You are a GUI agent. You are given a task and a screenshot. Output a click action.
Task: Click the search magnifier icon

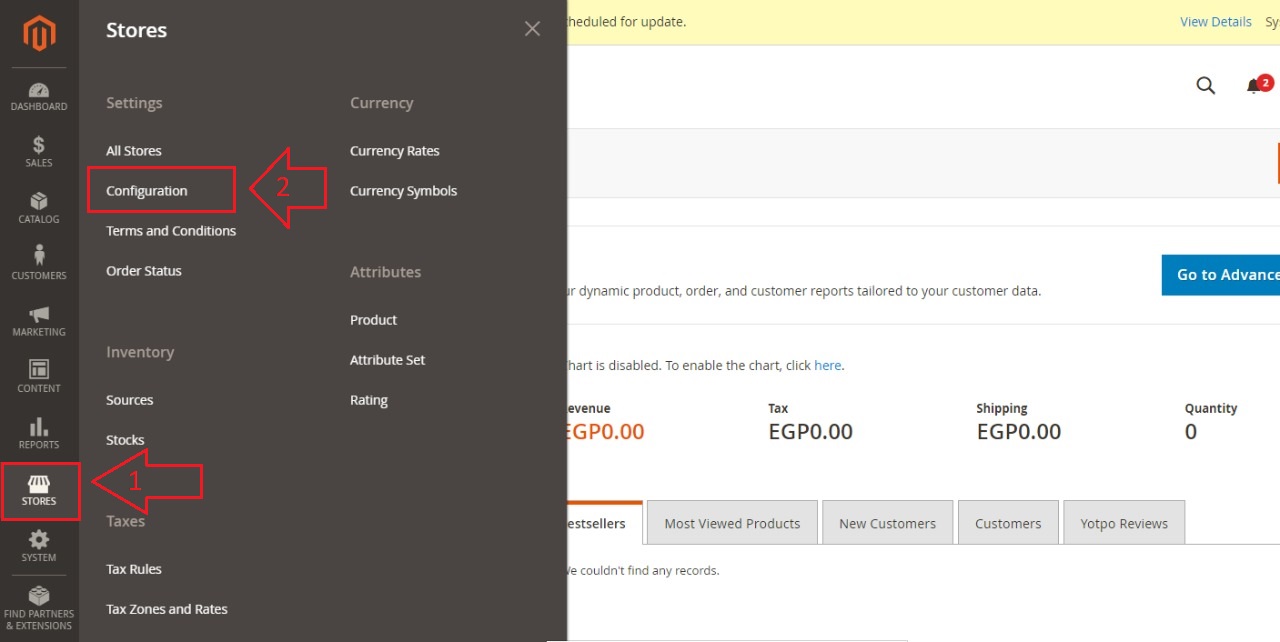1206,86
